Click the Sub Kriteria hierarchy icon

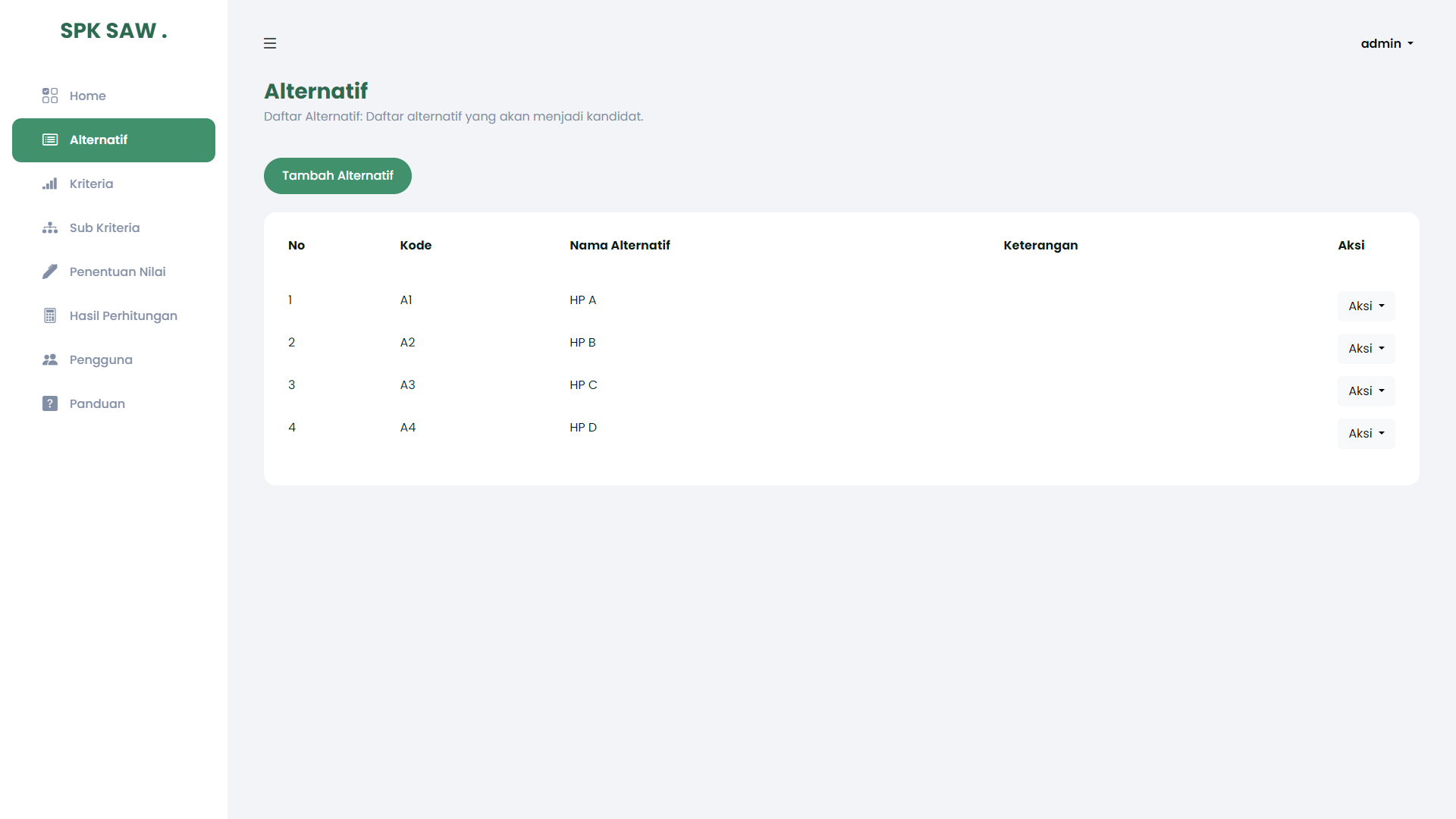point(50,227)
